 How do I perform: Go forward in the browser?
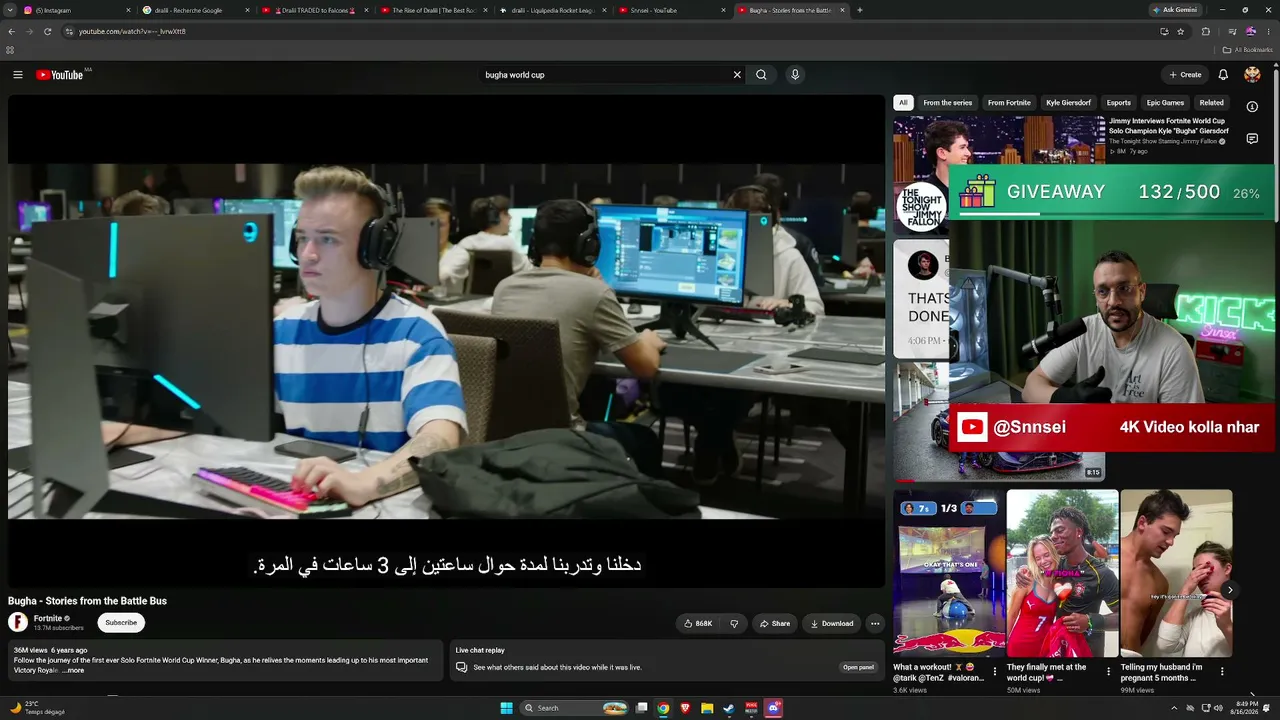tap(29, 31)
